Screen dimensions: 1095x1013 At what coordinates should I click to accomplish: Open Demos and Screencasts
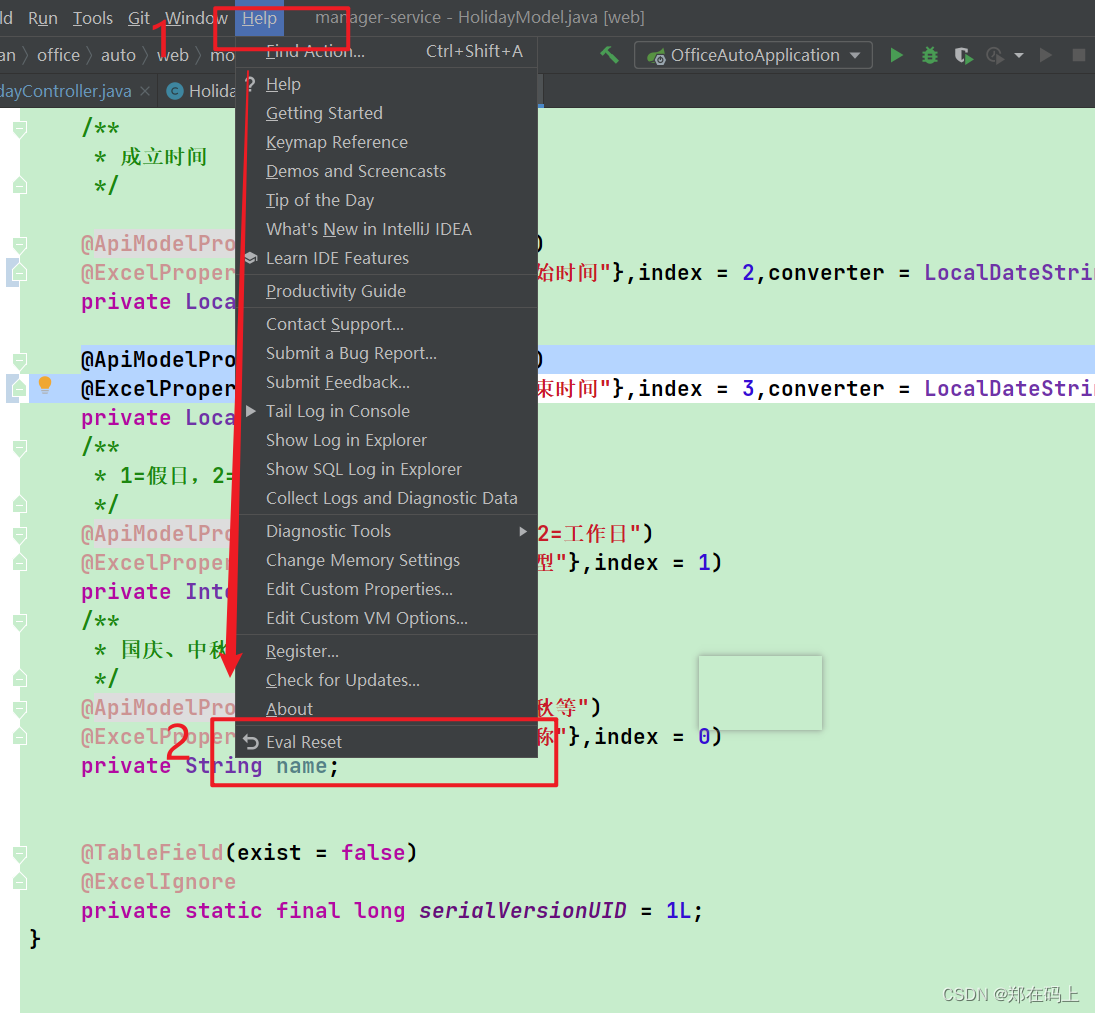[x=388, y=171]
